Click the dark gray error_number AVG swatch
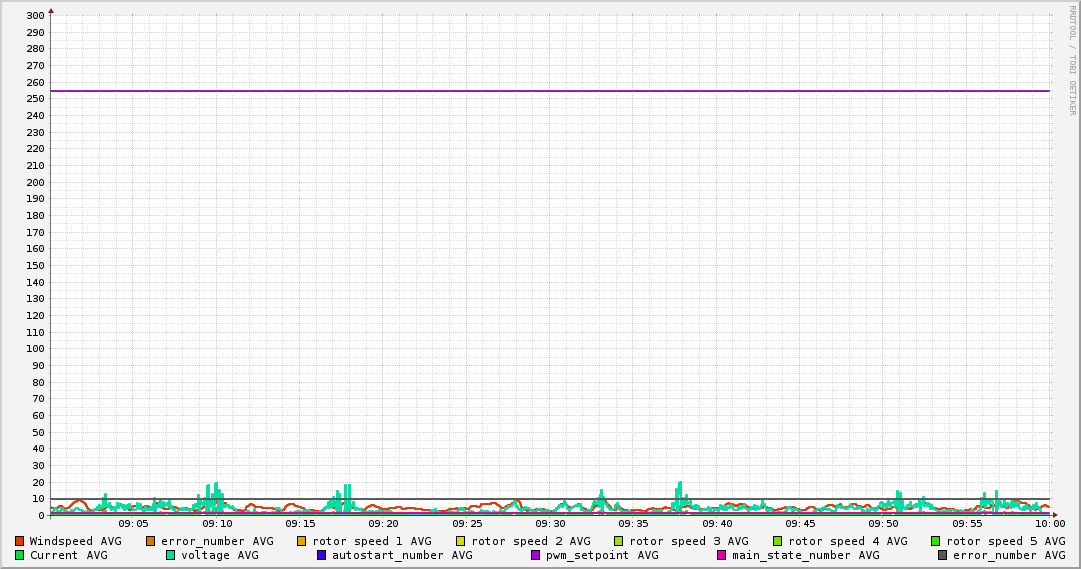 [x=943, y=555]
